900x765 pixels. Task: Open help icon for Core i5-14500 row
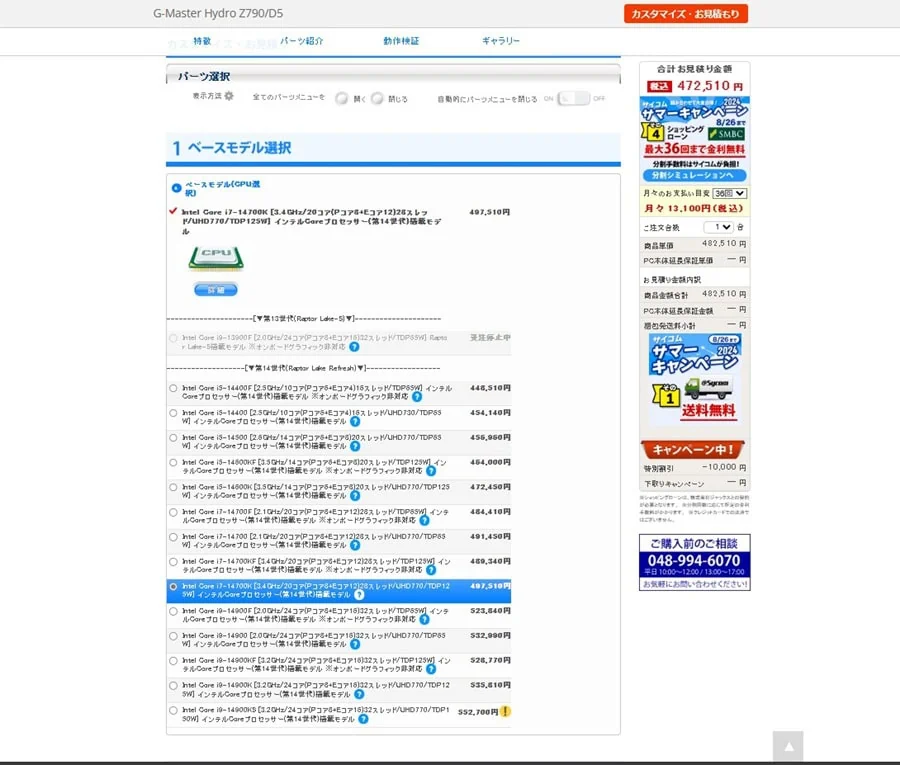pos(355,446)
